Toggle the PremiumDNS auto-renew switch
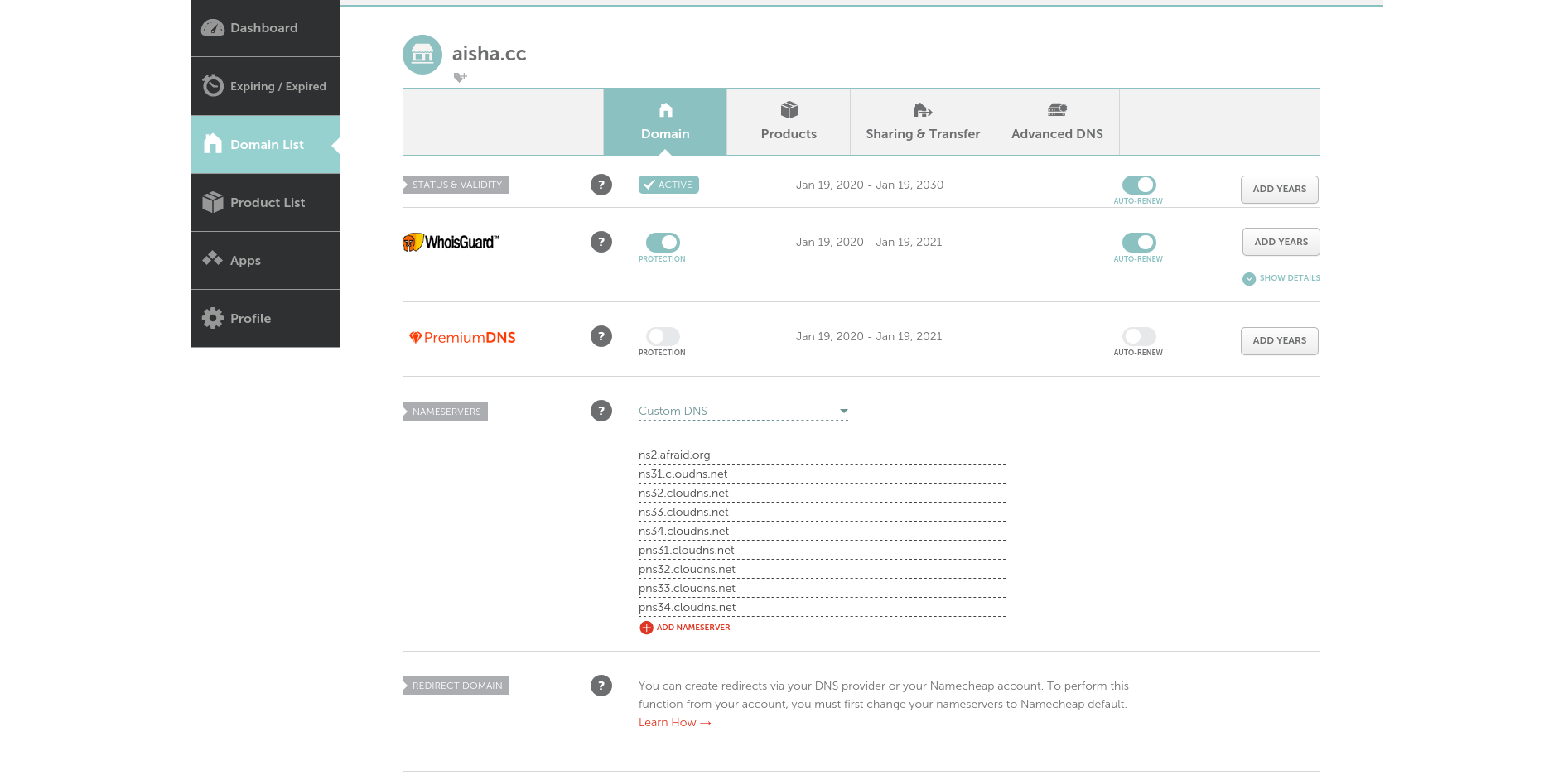Viewport: 1568px width, 780px height. point(1138,336)
